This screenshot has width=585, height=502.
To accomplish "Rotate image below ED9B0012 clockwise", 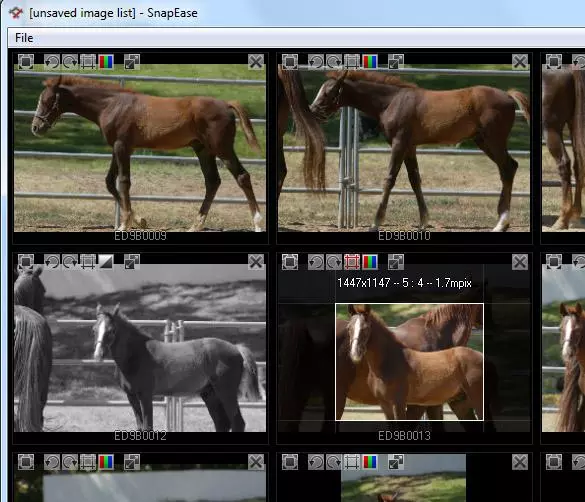I will tap(70, 462).
